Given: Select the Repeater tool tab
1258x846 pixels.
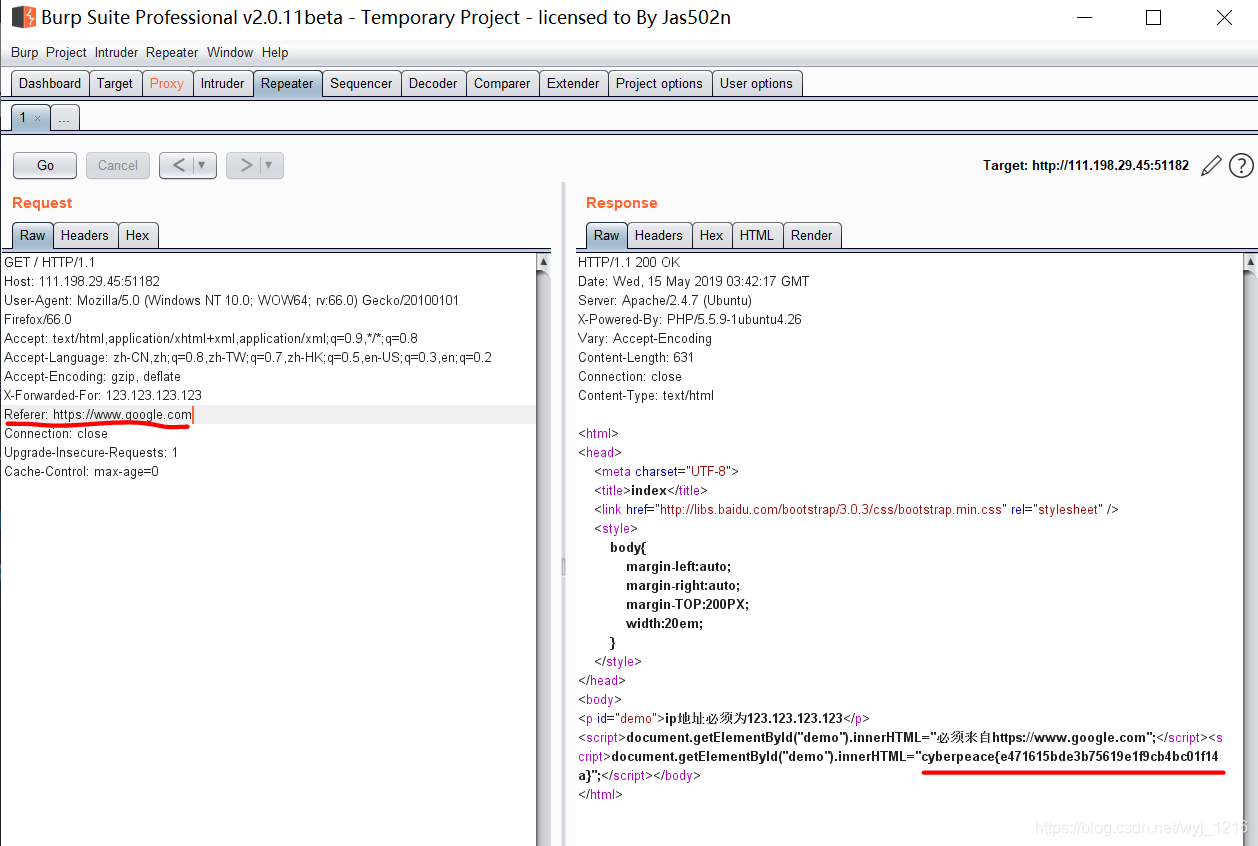Looking at the screenshot, I should [287, 84].
